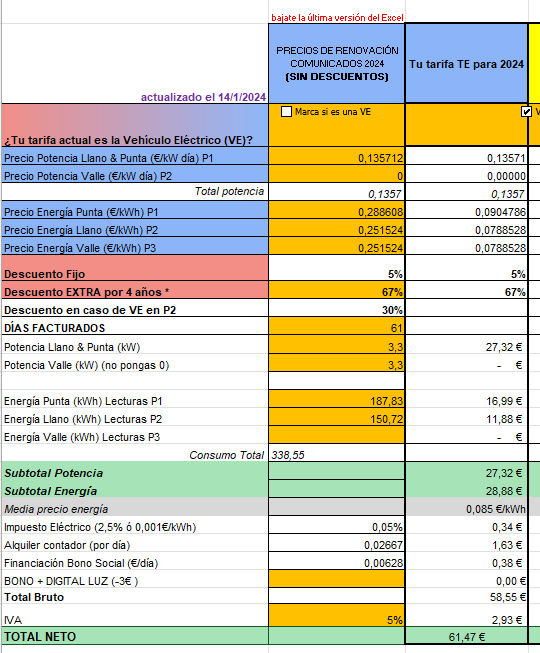Image resolution: width=540 pixels, height=653 pixels.
Task: Check the 'Marca si es una VE' checkbox
Action: [x=286, y=112]
